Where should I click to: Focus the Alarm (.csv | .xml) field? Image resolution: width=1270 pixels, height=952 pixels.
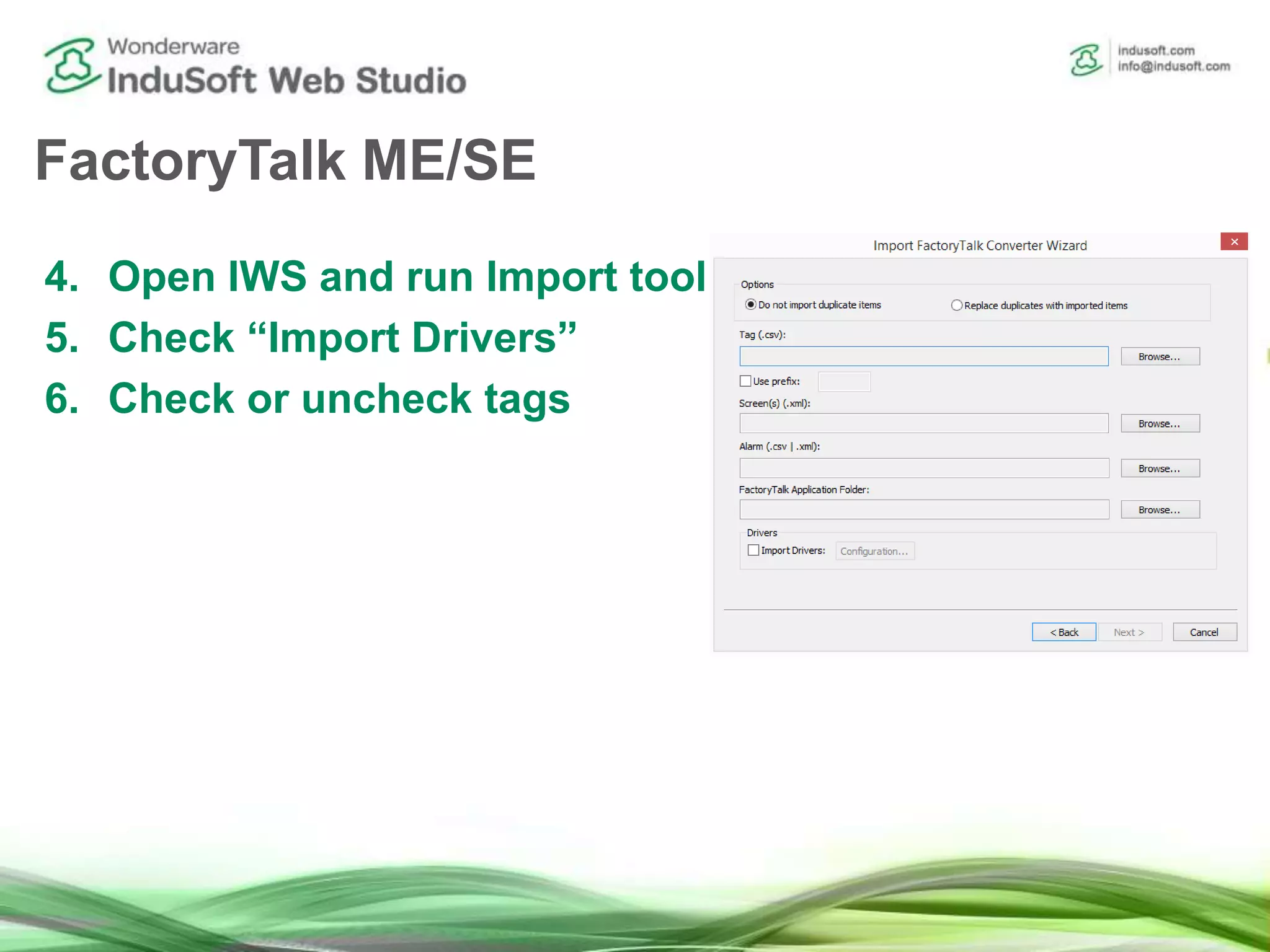tap(924, 468)
